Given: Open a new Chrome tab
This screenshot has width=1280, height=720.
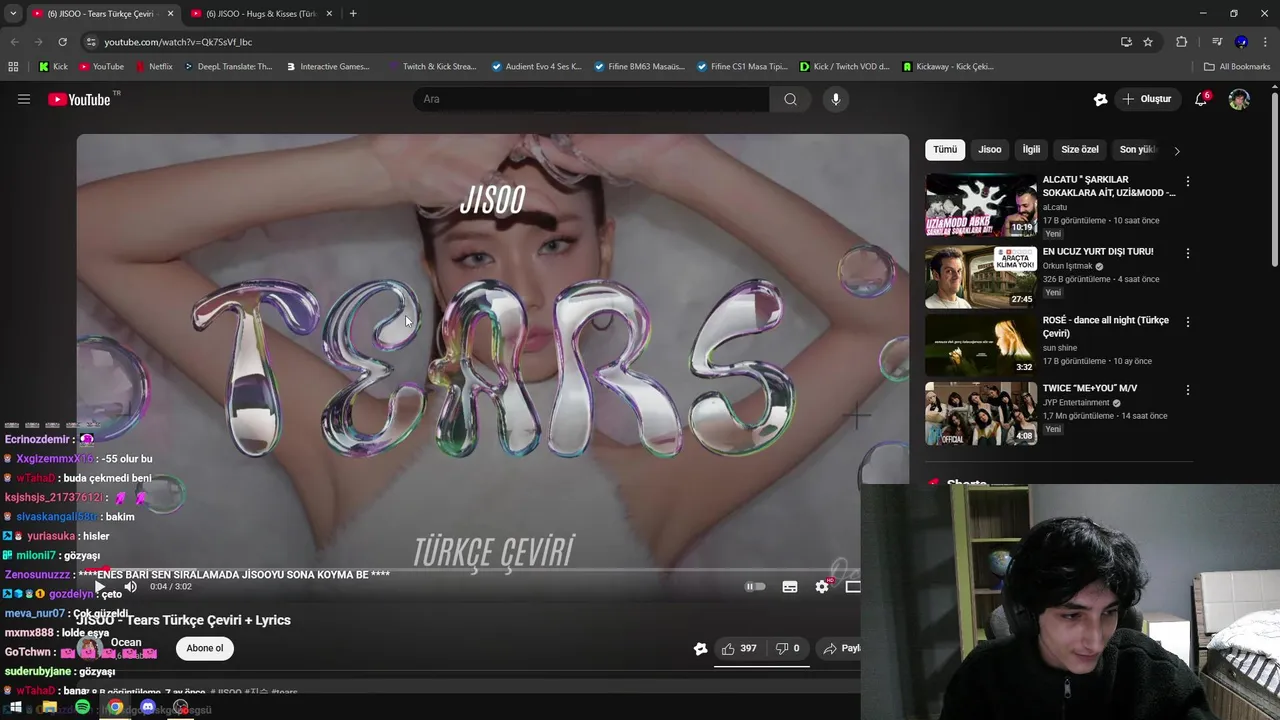Looking at the screenshot, I should click(x=353, y=14).
